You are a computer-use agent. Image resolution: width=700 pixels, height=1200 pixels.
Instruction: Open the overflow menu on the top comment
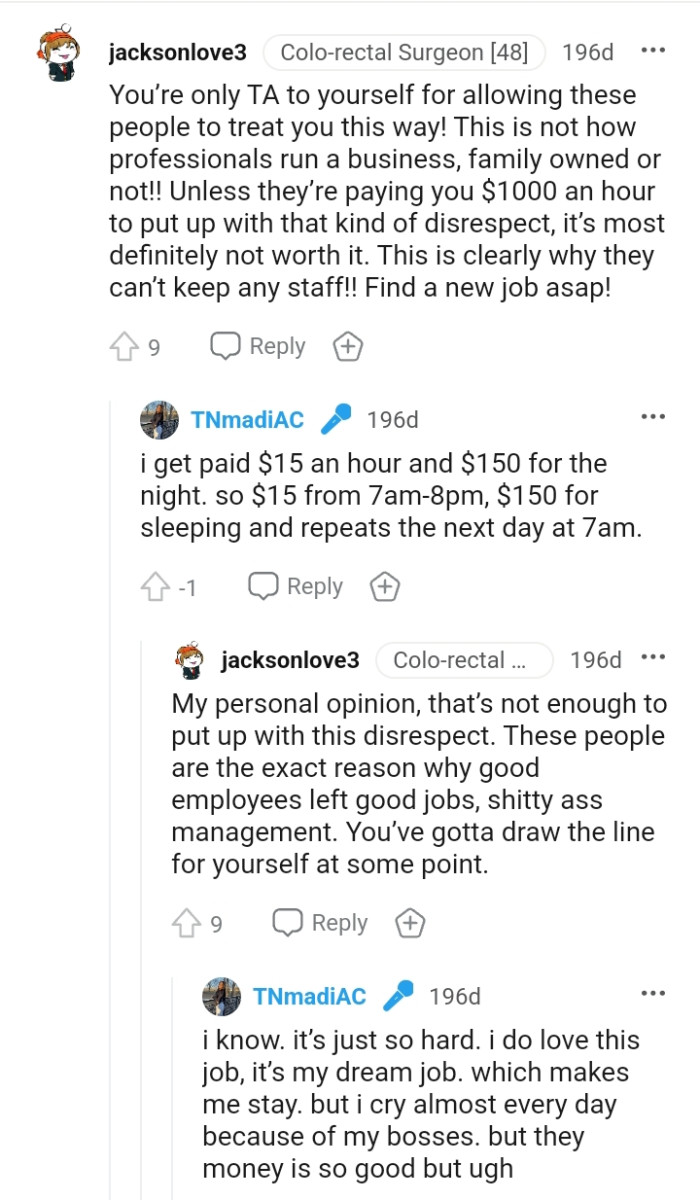pos(654,50)
